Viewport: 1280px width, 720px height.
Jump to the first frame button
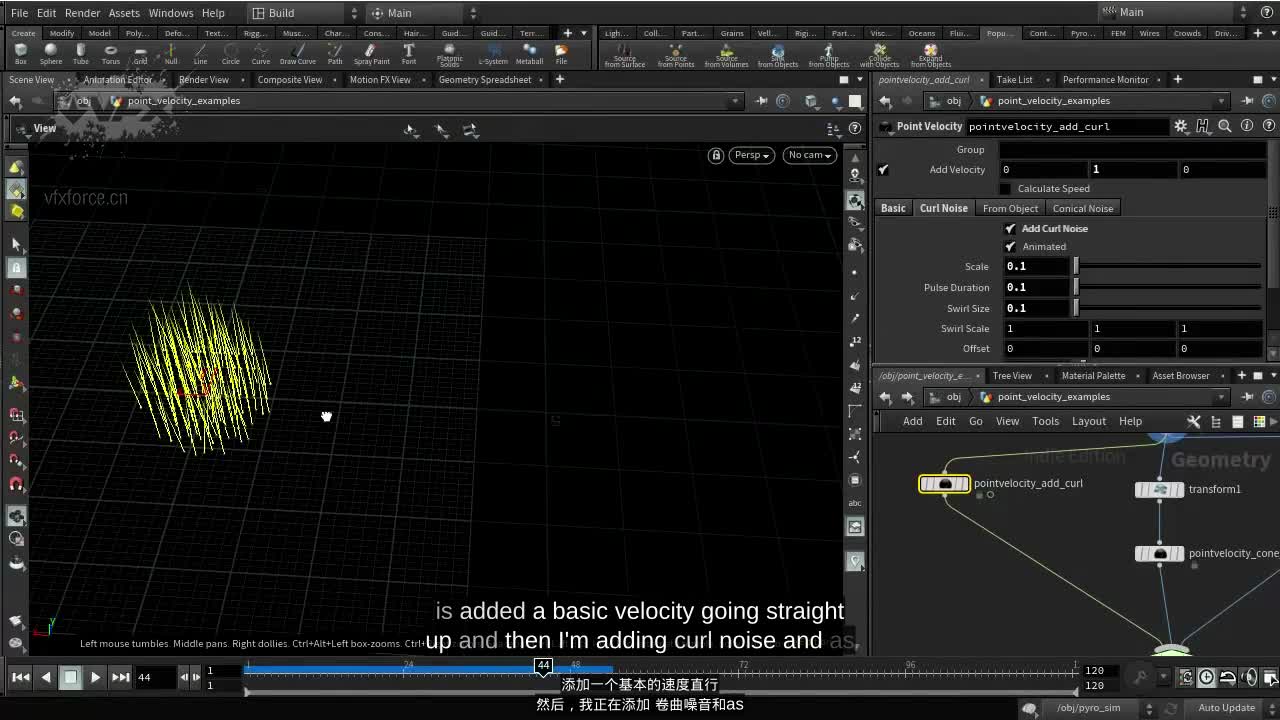(20, 677)
